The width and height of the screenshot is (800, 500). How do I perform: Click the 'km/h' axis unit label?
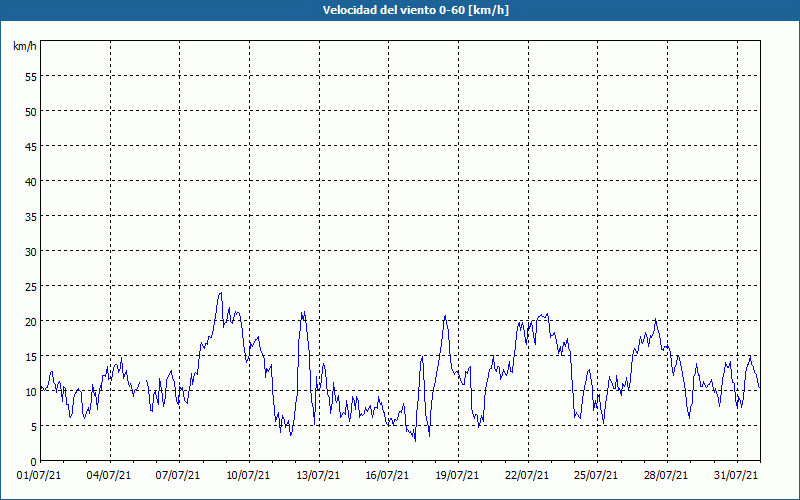(x=24, y=46)
